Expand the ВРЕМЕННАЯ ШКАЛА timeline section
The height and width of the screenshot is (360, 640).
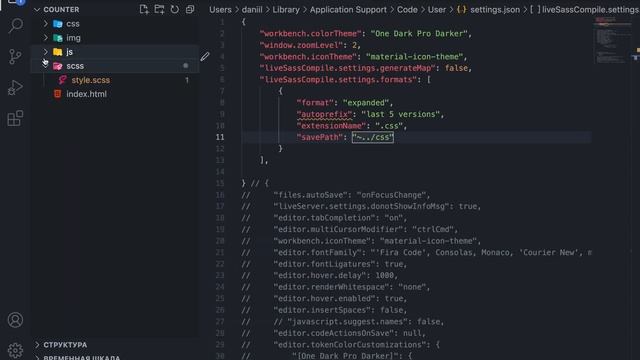pos(37,358)
